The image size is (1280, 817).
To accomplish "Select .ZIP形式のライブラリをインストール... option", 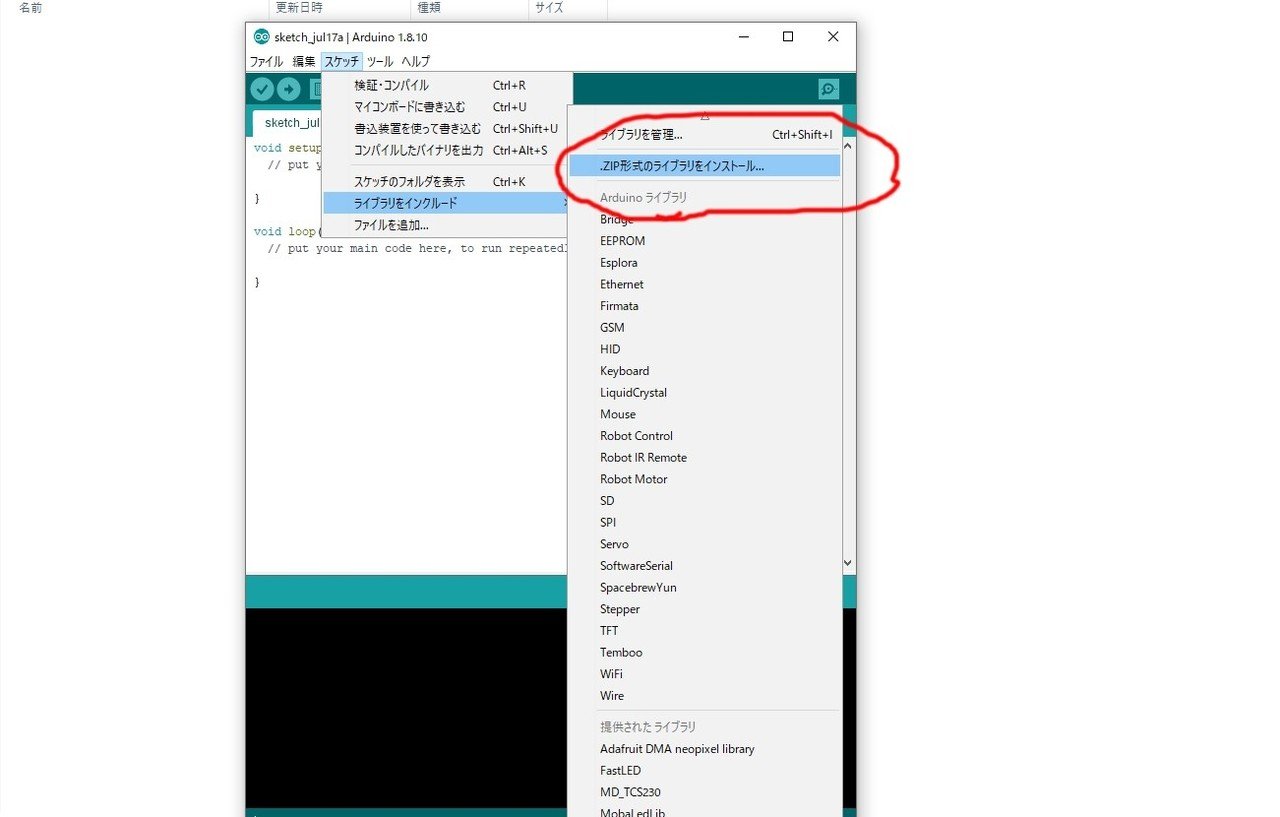I will [x=705, y=166].
